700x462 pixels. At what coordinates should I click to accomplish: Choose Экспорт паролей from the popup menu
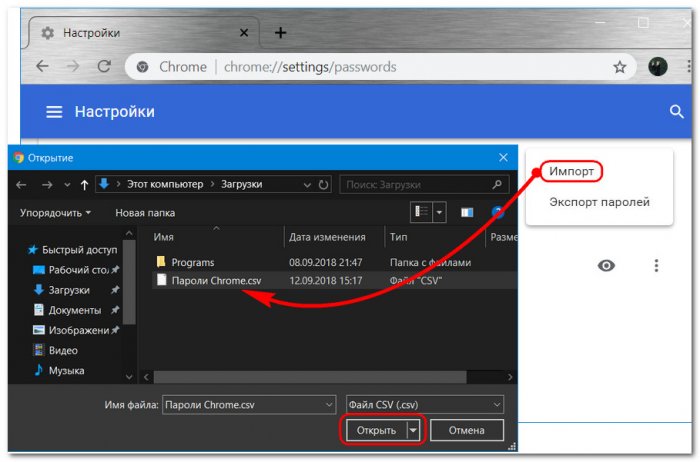599,202
